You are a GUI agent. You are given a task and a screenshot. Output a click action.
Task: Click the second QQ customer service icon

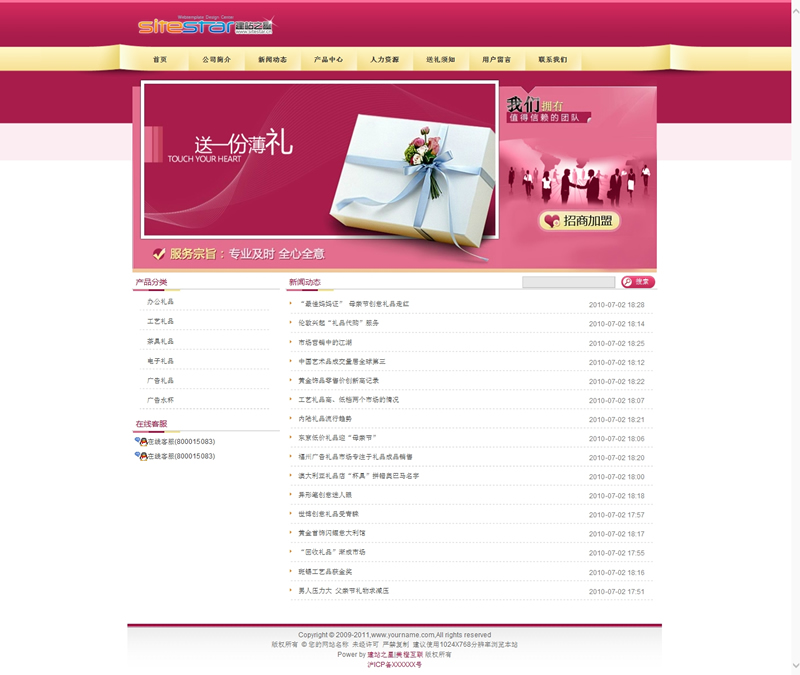click(x=141, y=456)
